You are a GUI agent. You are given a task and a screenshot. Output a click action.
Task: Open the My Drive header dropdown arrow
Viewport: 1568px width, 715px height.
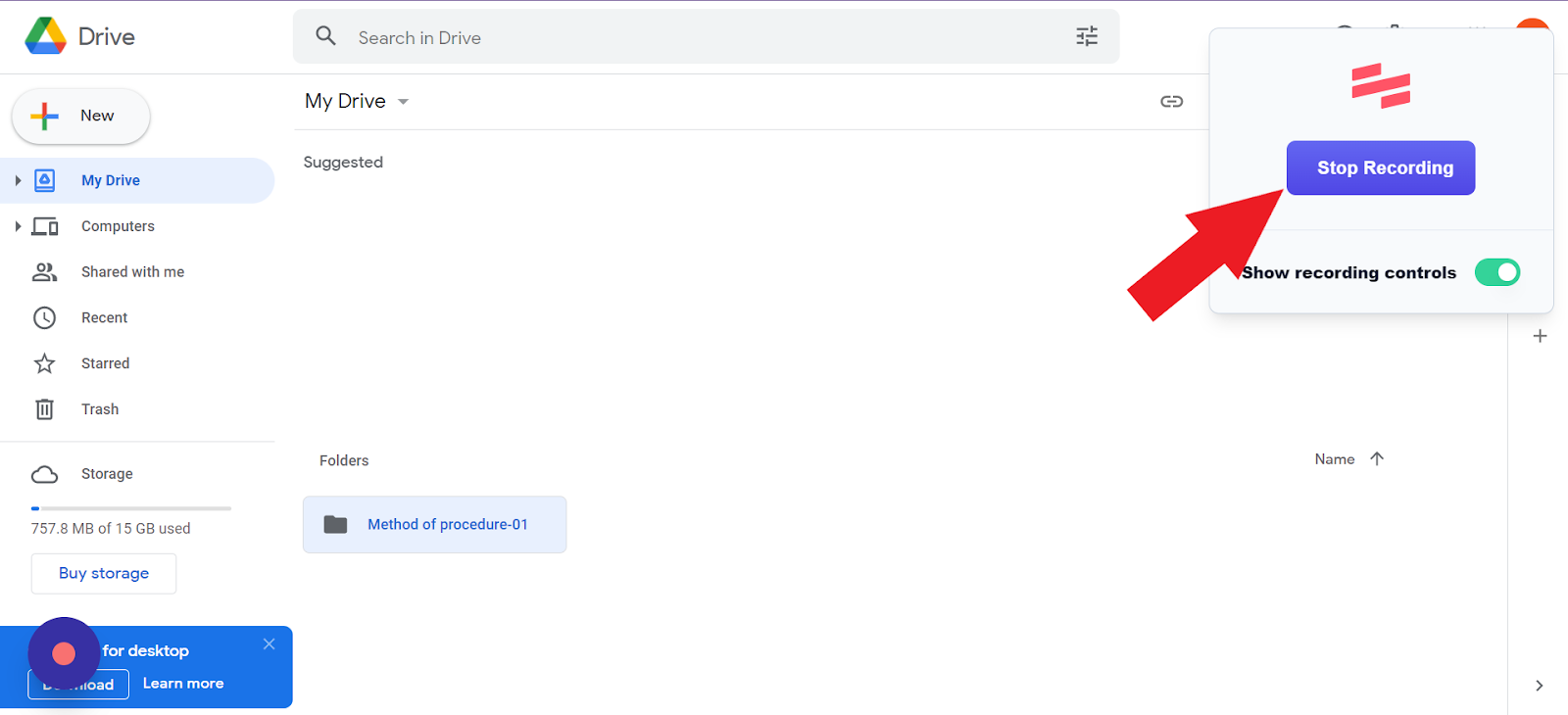(x=403, y=102)
